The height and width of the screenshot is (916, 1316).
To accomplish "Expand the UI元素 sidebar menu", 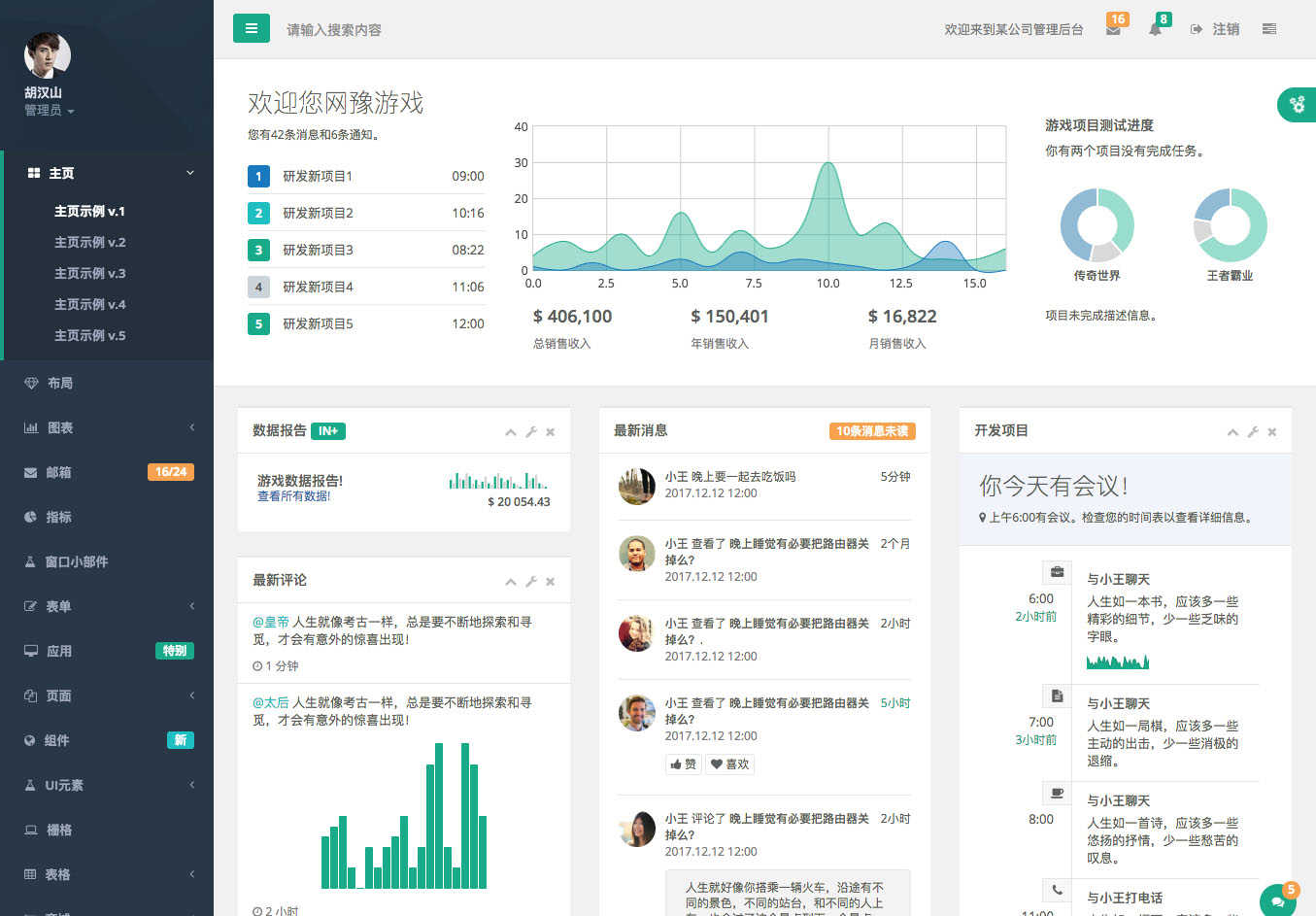I will [x=107, y=785].
